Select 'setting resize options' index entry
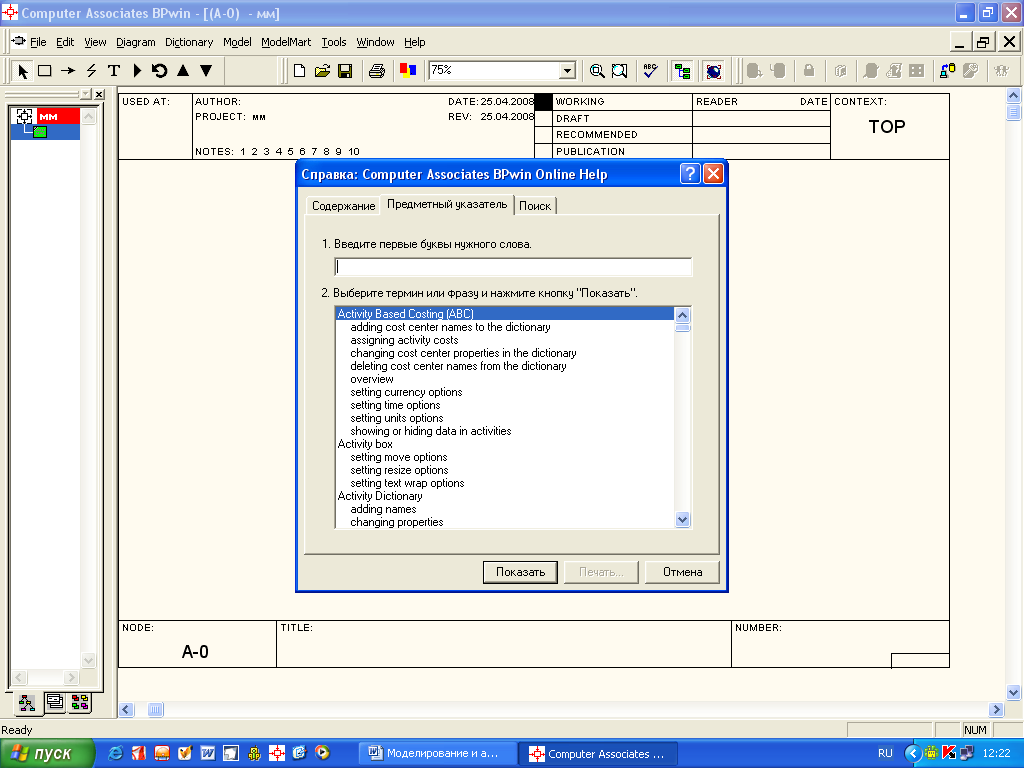The height and width of the screenshot is (768, 1024). coord(400,470)
